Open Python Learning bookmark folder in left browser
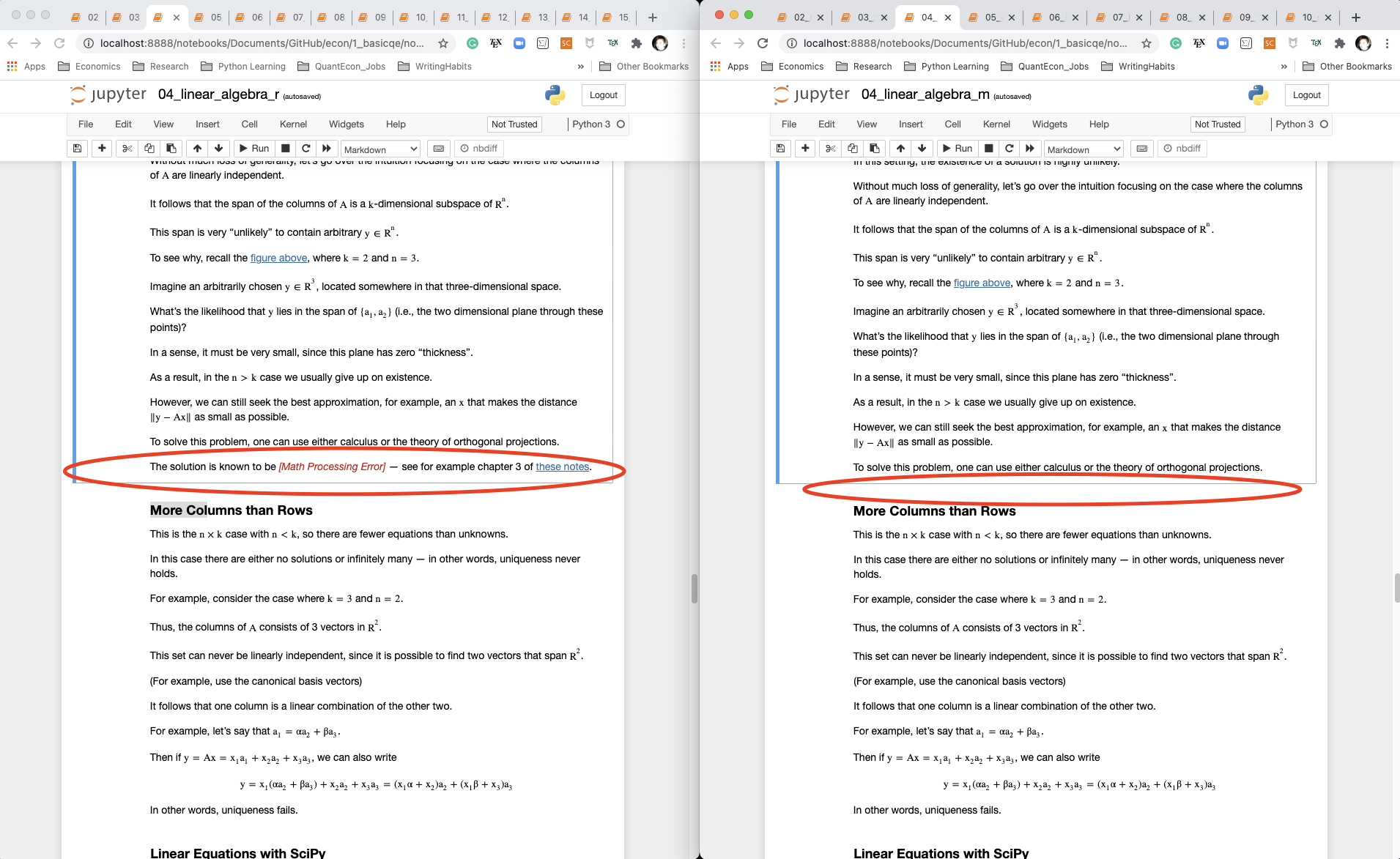 tap(243, 67)
